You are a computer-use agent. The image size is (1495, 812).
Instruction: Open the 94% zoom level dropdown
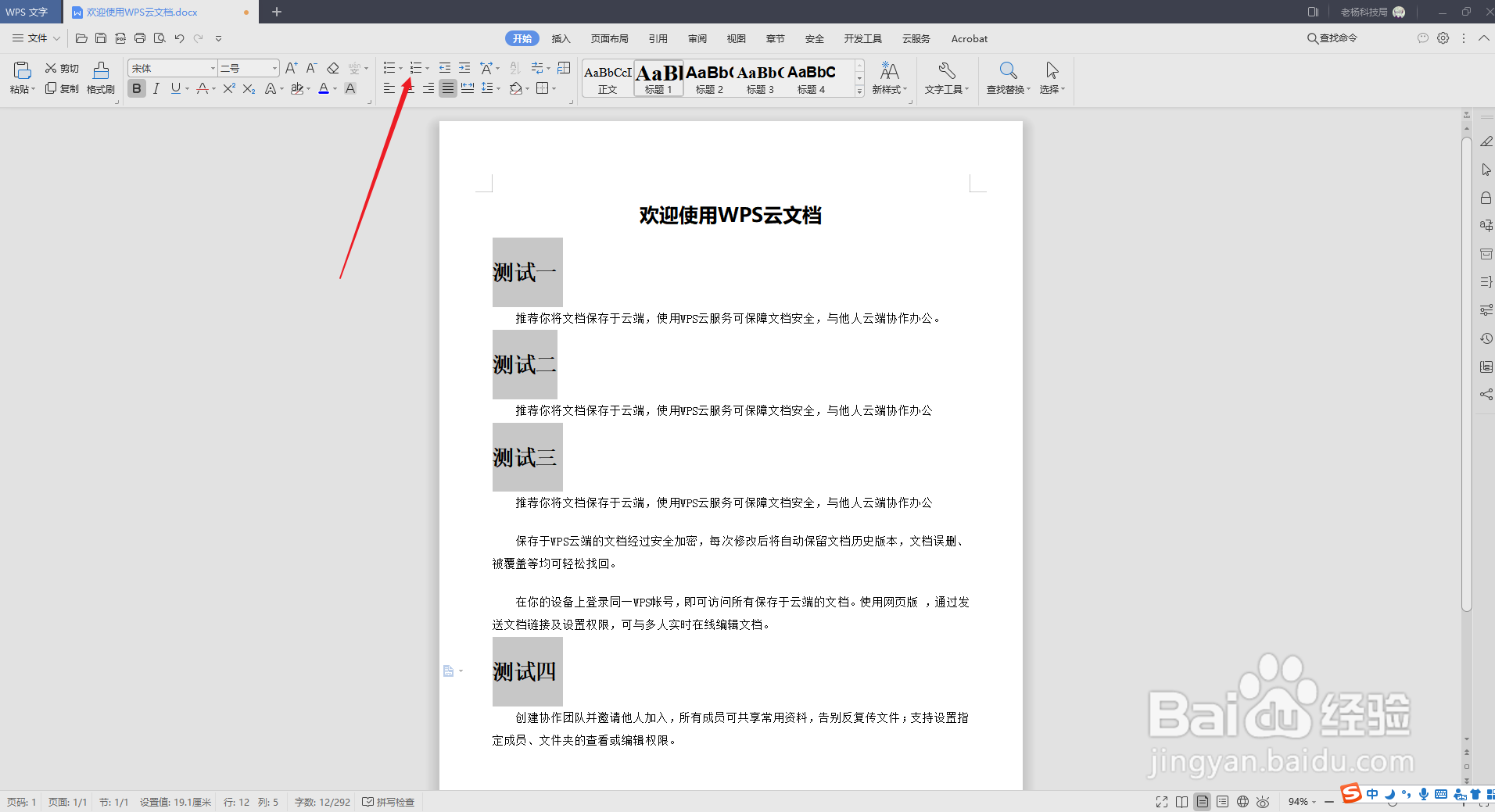tap(1303, 802)
